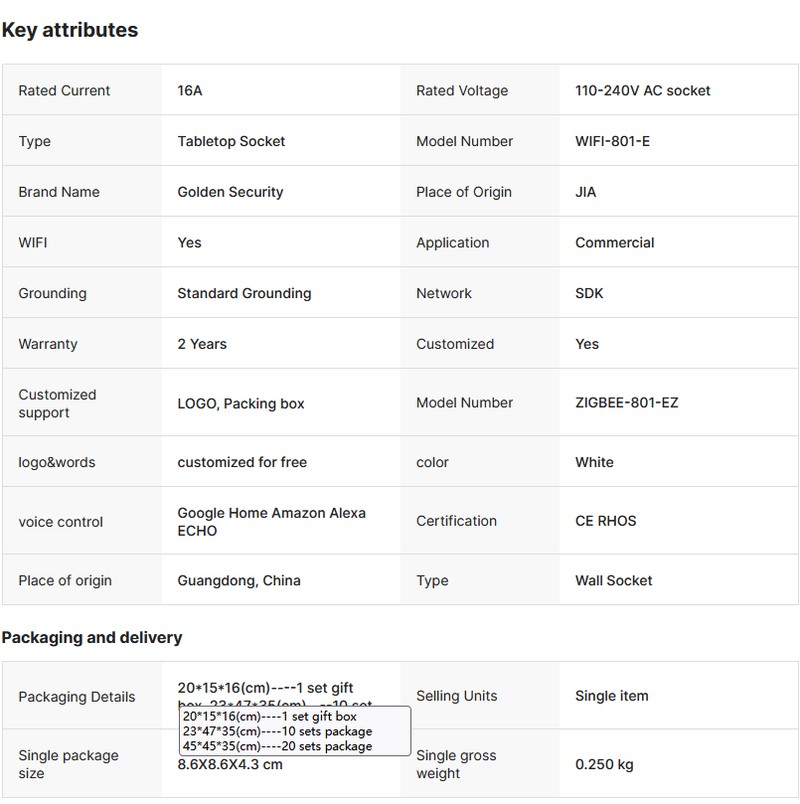
Task: Click the Key attributes heading
Action: 70,30
